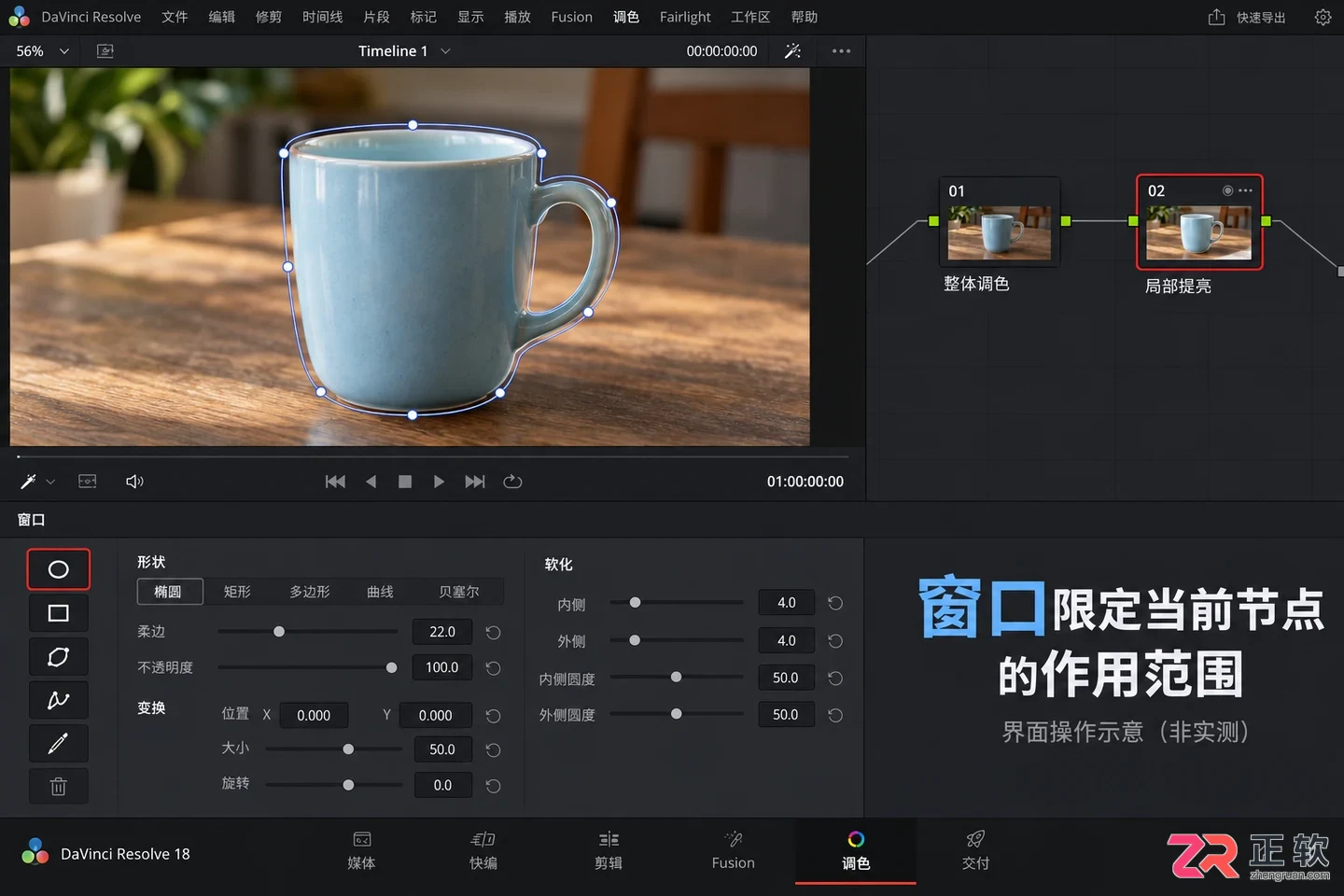Image resolution: width=1344 pixels, height=896 pixels.
Task: Click the 柔边 22.0 value field
Action: coord(442,632)
